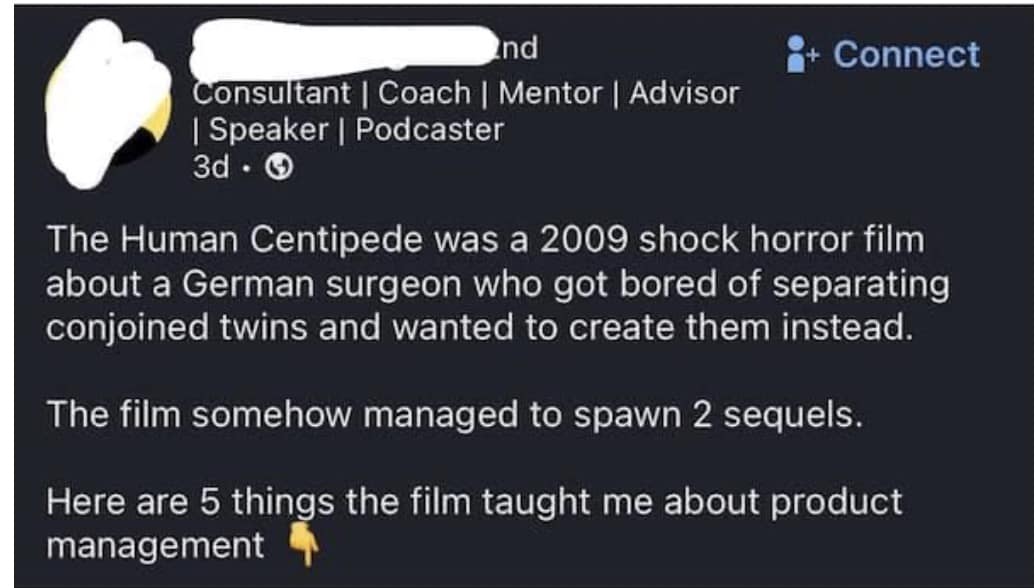Open the author's profile picture
This screenshot has height=588, width=1036.
[110, 103]
